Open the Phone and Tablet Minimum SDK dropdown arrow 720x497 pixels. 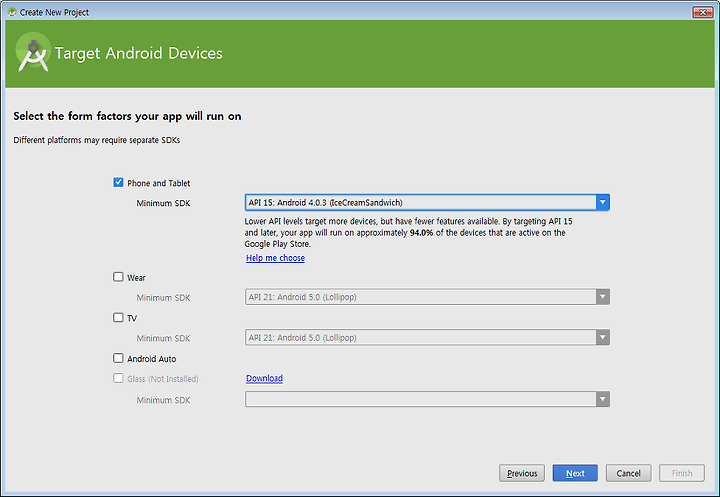pyautogui.click(x=602, y=202)
